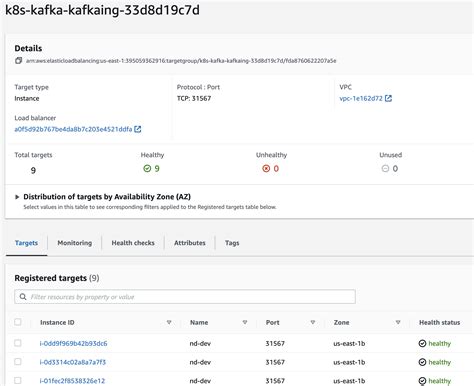Click healthy status icon for i-0dd9f969b42b93dc6
Image resolution: width=474 pixels, height=386 pixels.
(422, 343)
